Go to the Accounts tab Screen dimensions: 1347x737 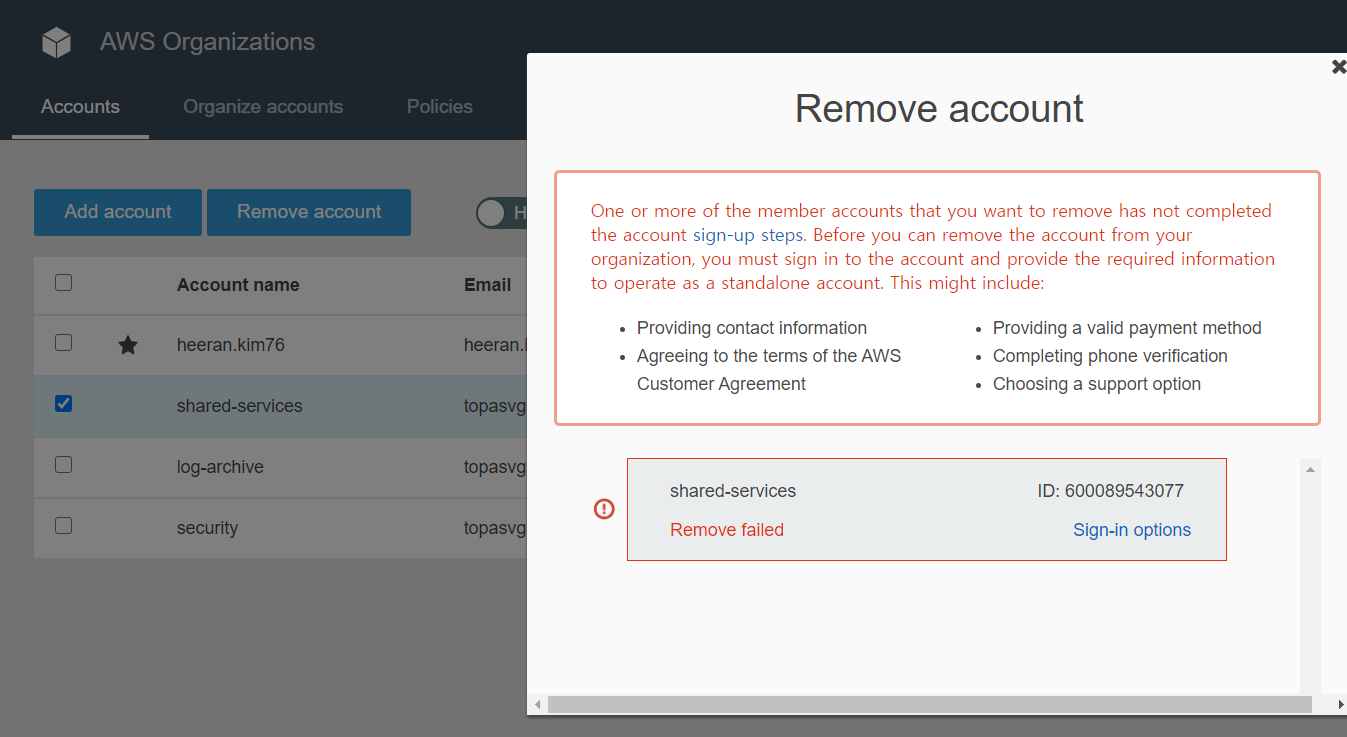pos(80,107)
